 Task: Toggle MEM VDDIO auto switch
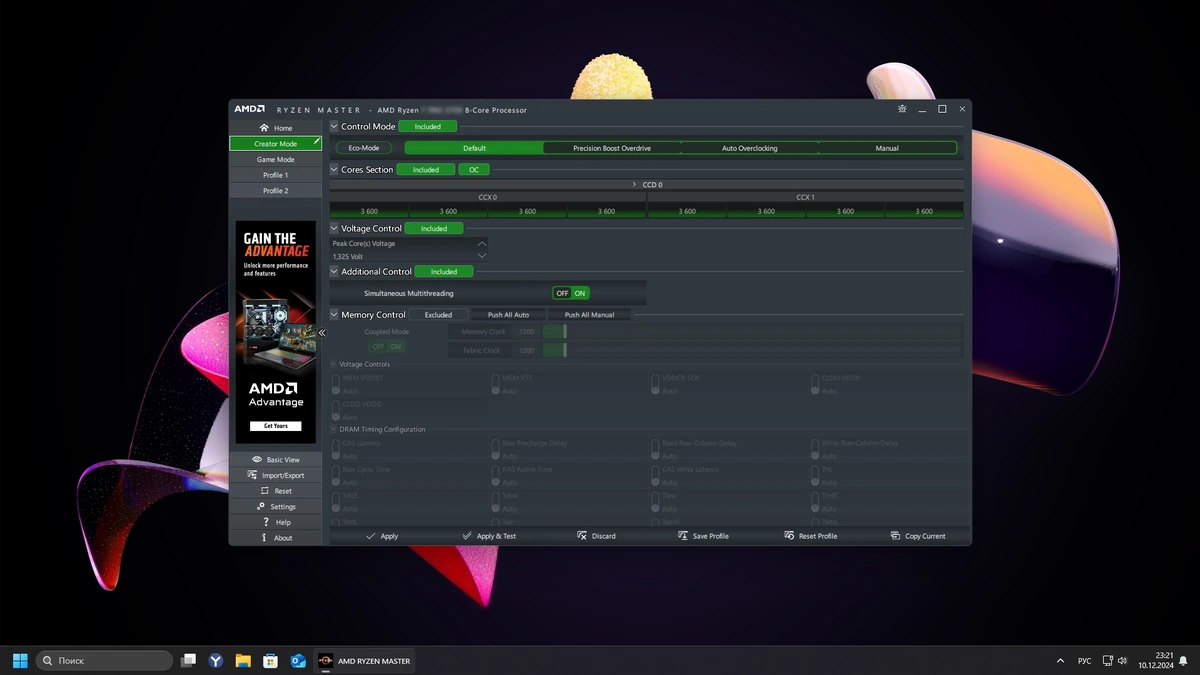coord(336,384)
